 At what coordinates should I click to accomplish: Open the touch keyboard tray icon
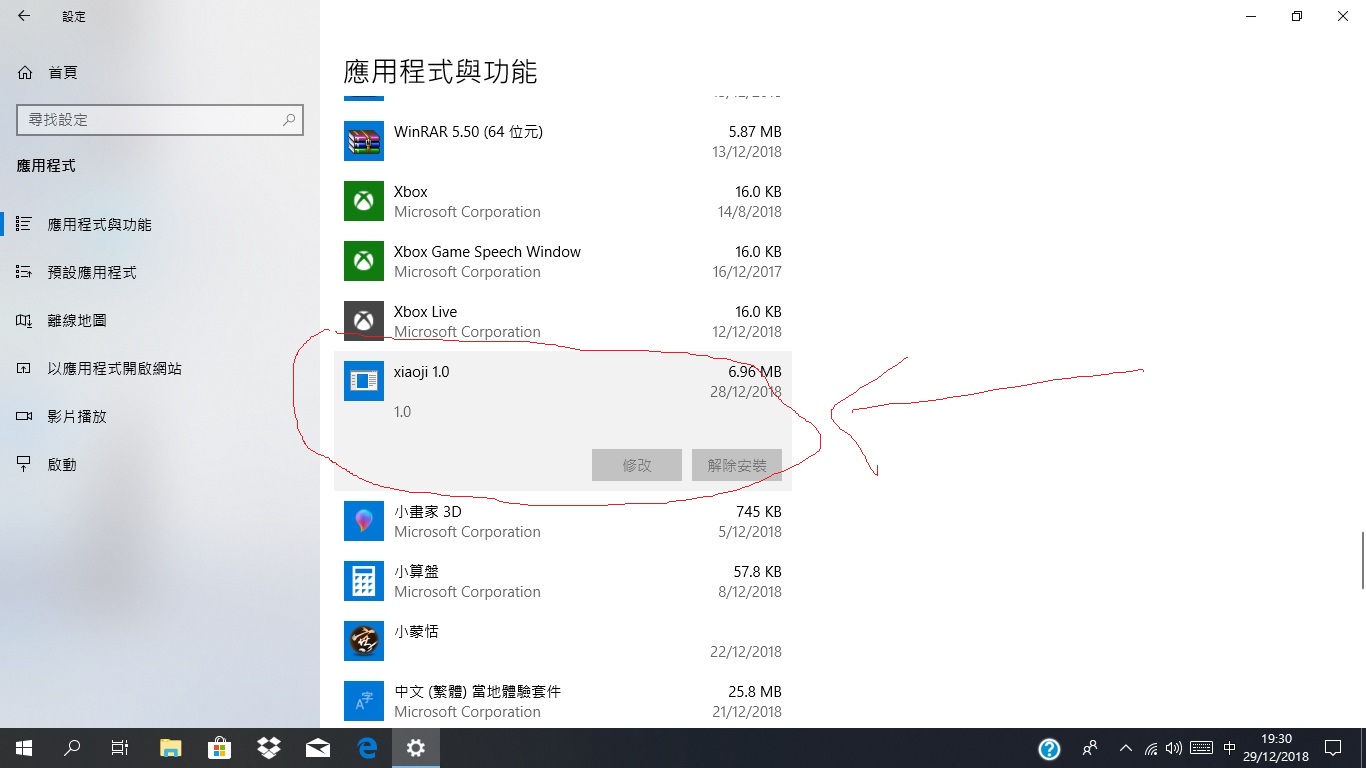pos(1202,748)
